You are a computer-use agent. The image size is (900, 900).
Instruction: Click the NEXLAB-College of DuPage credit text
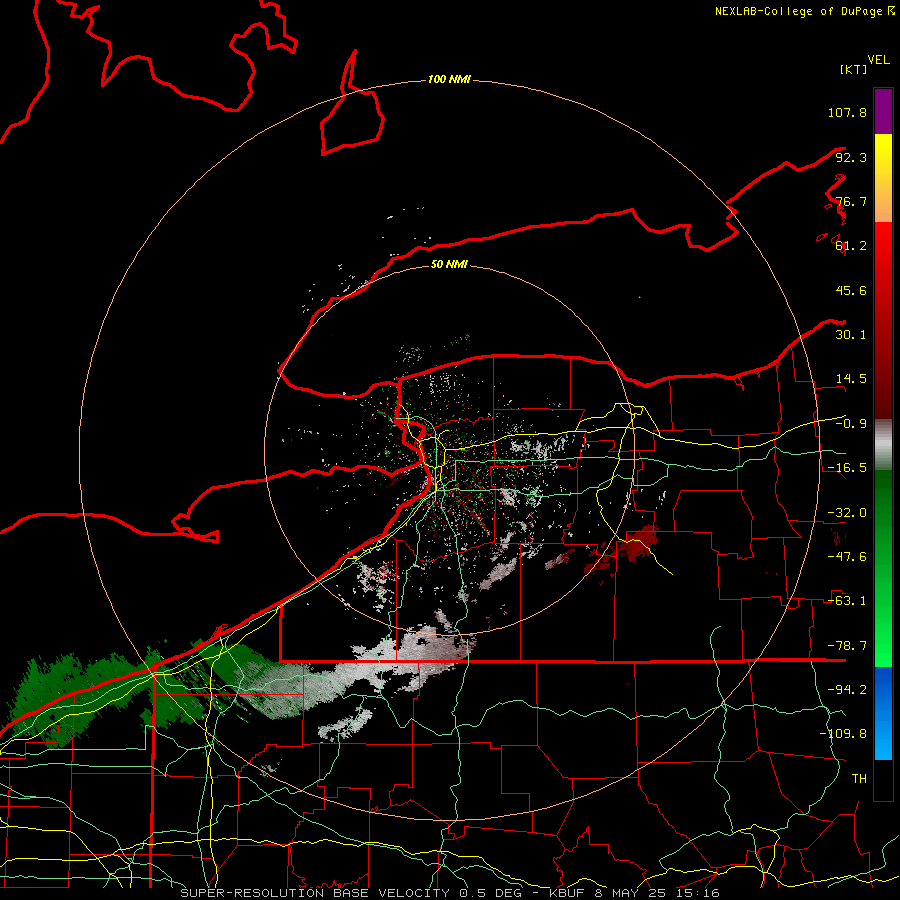[x=804, y=11]
